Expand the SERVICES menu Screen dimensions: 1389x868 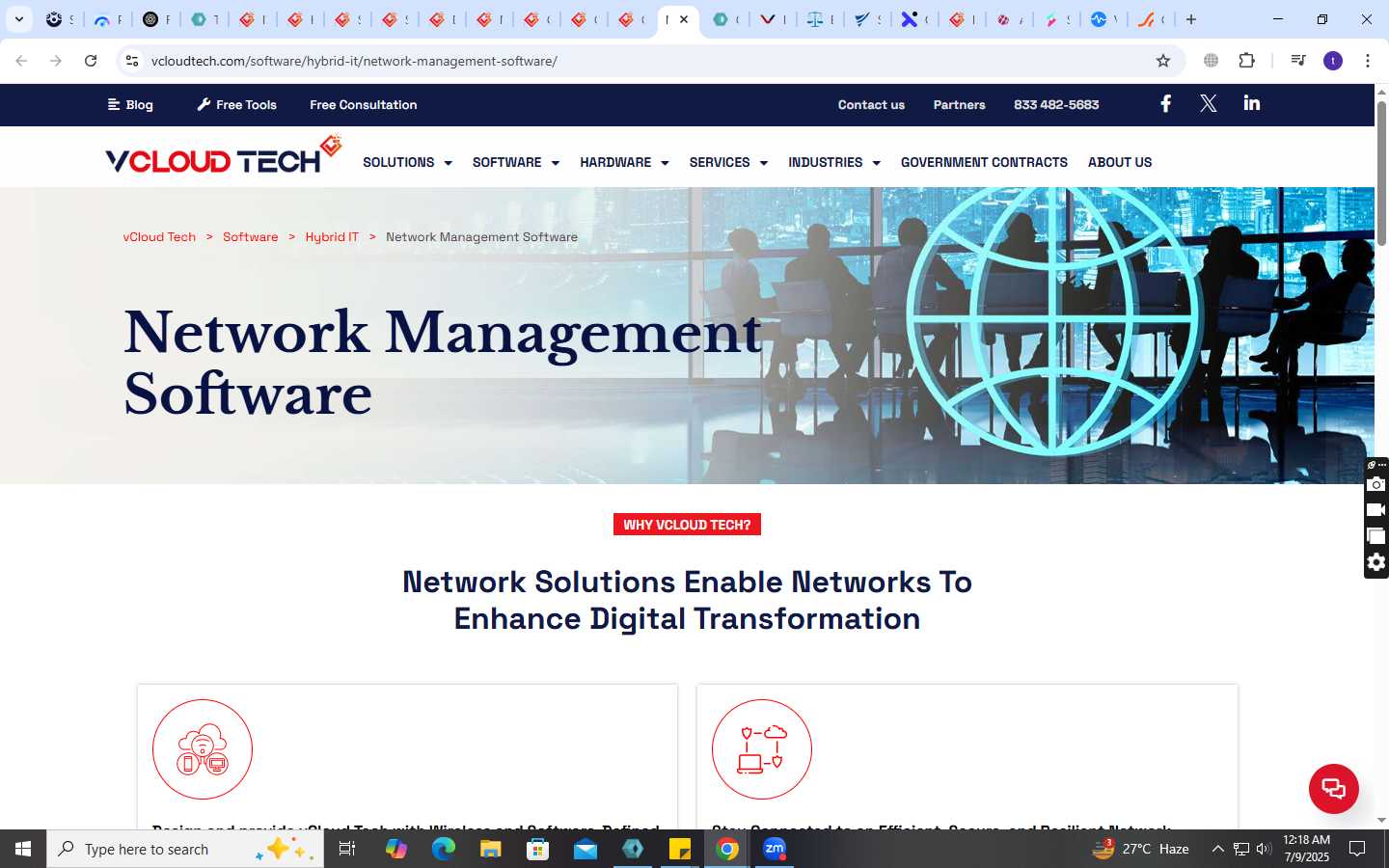(x=728, y=162)
